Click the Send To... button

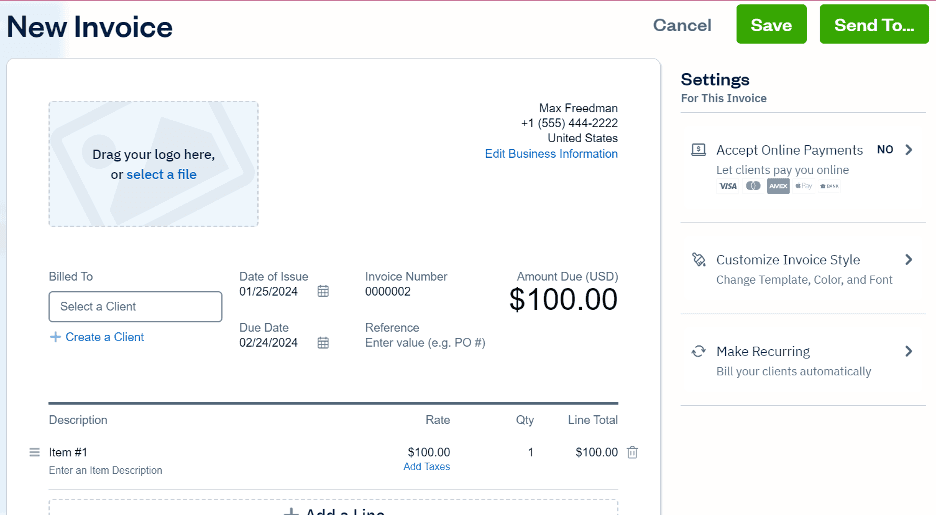tap(874, 25)
